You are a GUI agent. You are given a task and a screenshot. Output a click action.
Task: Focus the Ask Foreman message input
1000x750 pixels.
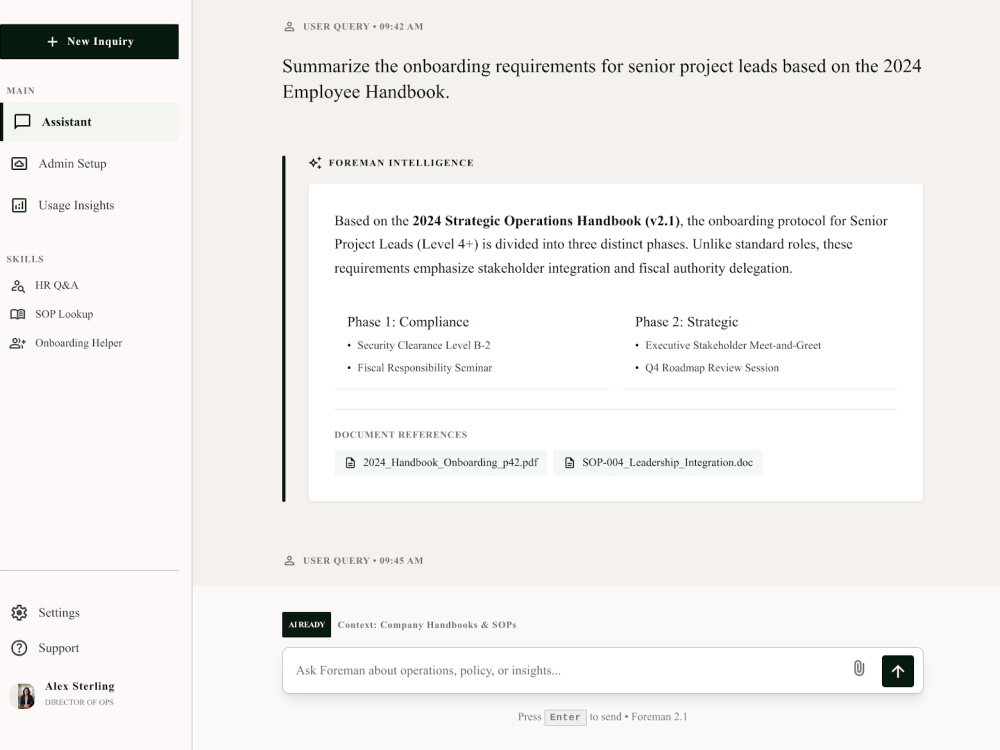[x=568, y=670]
